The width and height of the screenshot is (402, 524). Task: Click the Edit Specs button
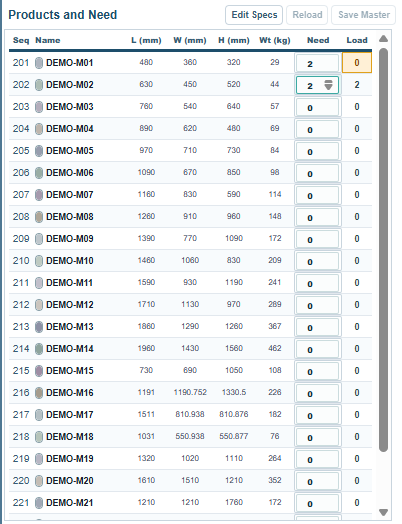[254, 15]
